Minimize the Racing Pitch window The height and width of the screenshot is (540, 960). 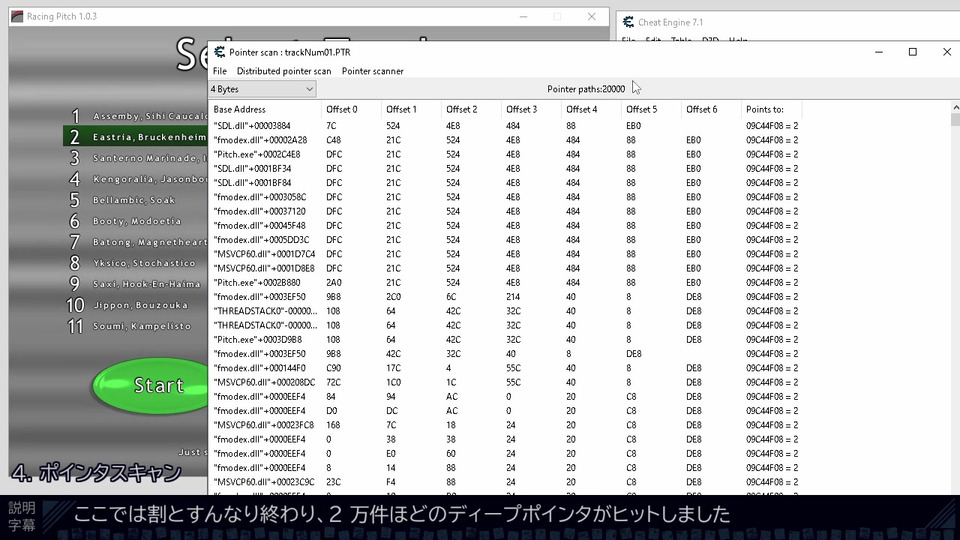523,17
